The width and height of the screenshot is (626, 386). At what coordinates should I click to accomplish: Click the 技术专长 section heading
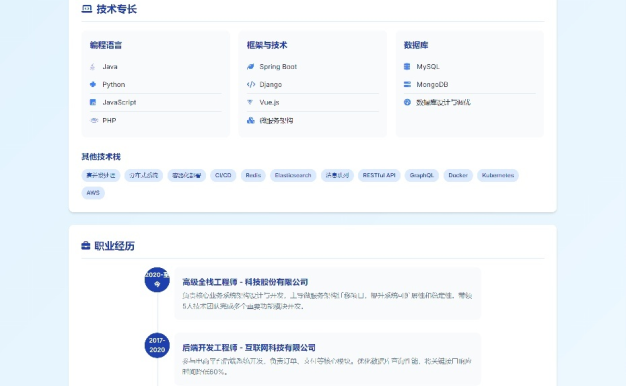point(117,9)
